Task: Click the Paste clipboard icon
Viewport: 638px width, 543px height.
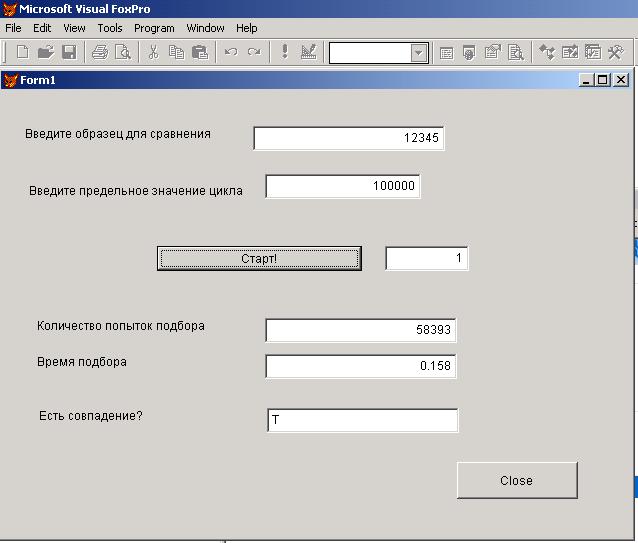Action: click(x=200, y=52)
